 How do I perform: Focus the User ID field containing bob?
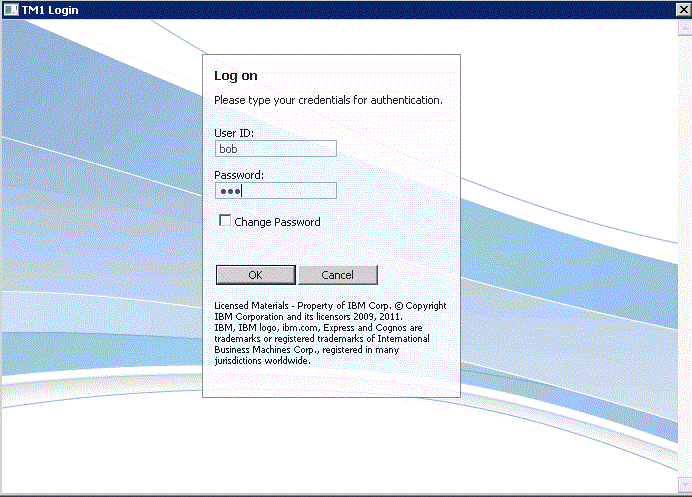click(x=276, y=149)
